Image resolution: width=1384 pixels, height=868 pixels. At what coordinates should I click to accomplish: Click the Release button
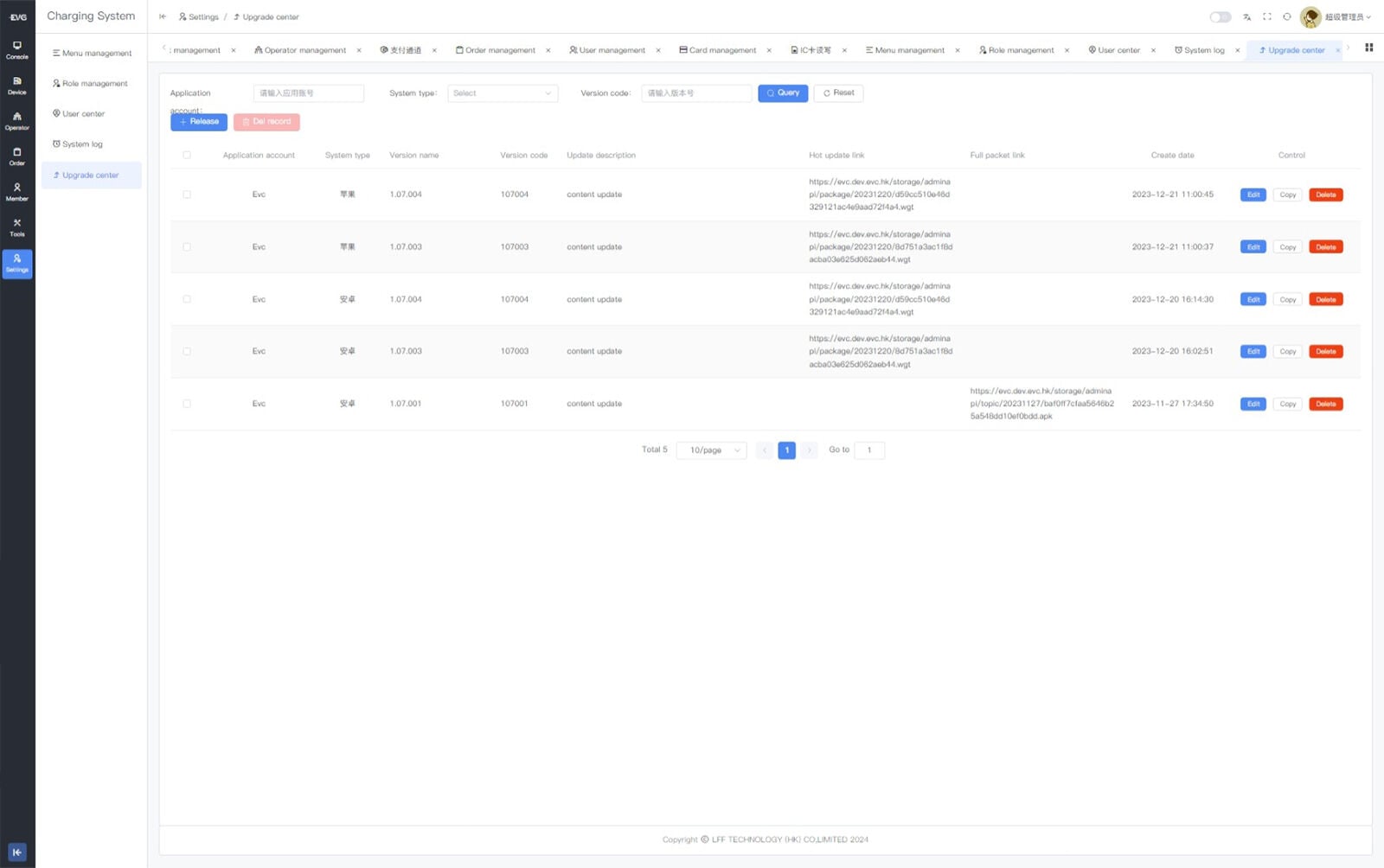(x=199, y=122)
